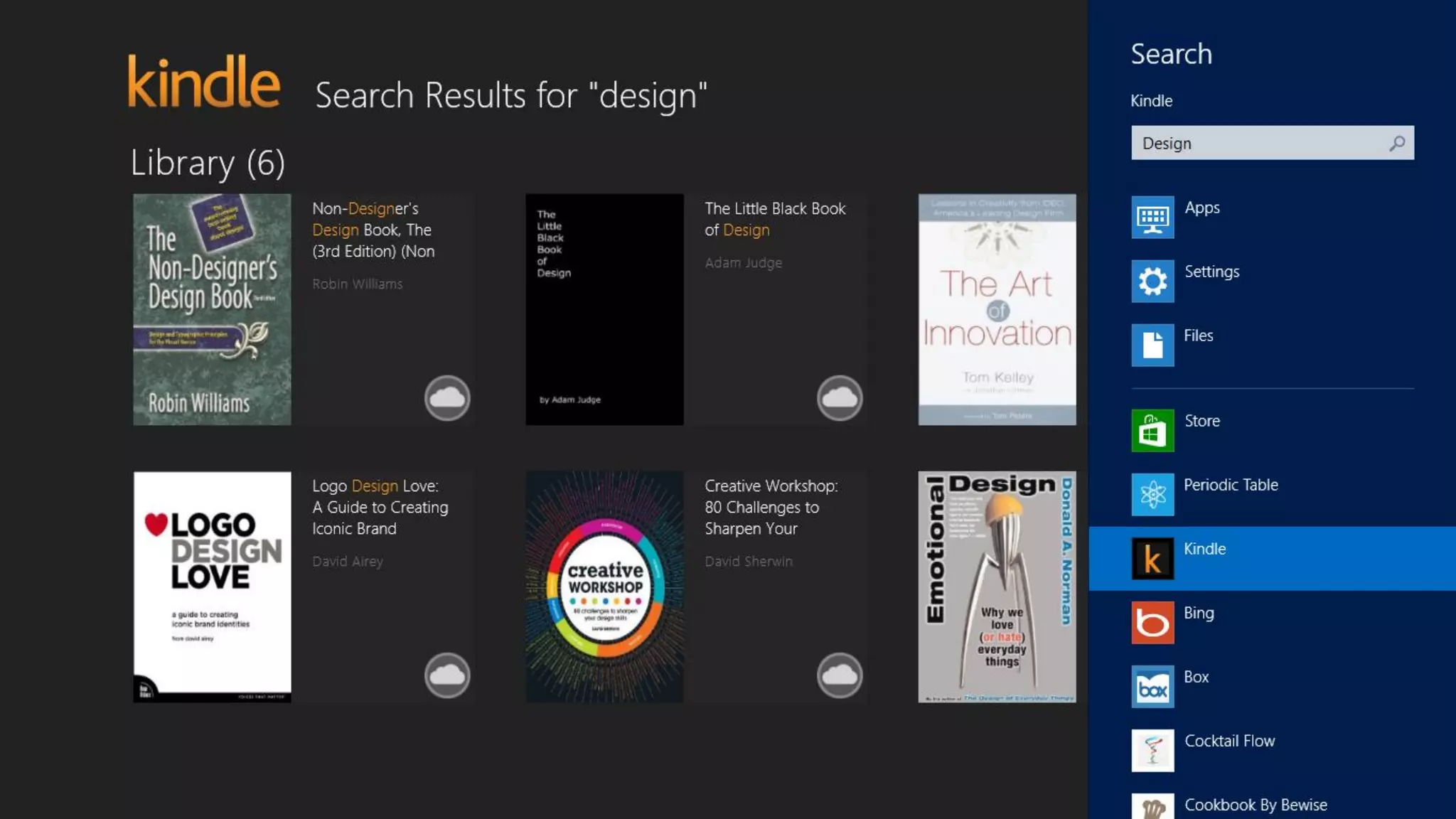Click cloud download icon for Non-Designer's Design Book

447,398
